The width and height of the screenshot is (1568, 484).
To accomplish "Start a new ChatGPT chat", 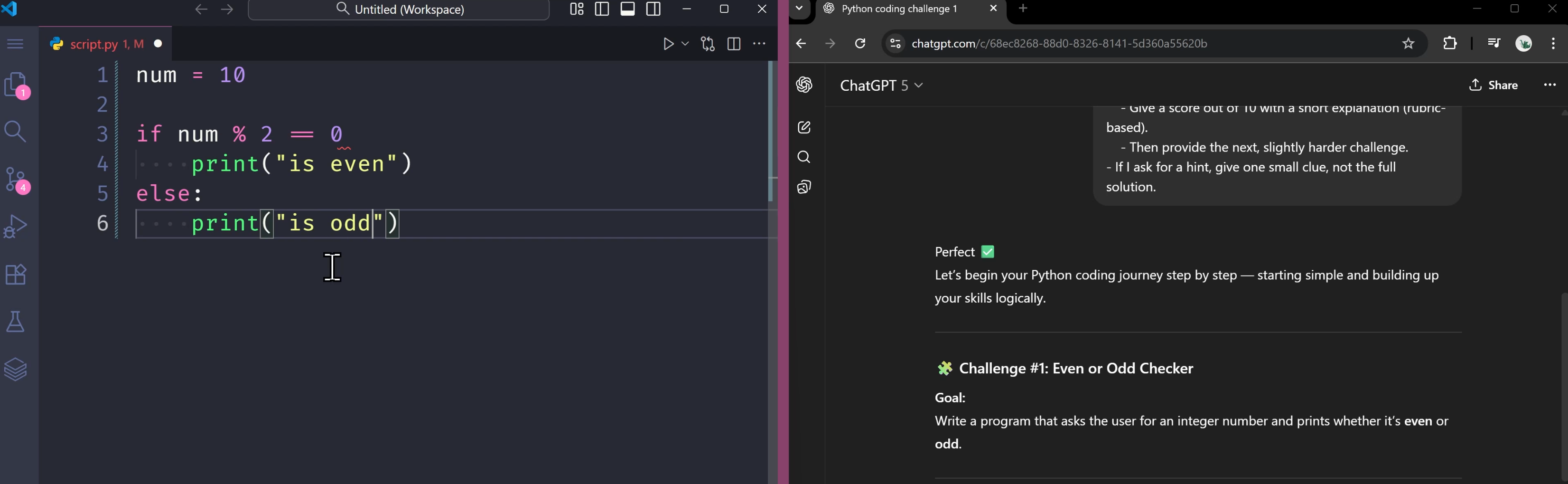I will tap(803, 127).
